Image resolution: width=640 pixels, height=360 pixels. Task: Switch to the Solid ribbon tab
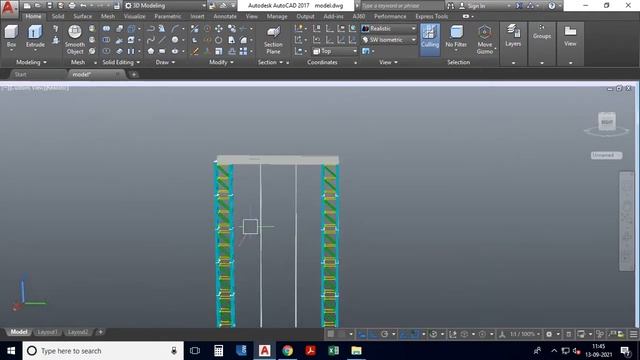[x=58, y=16]
